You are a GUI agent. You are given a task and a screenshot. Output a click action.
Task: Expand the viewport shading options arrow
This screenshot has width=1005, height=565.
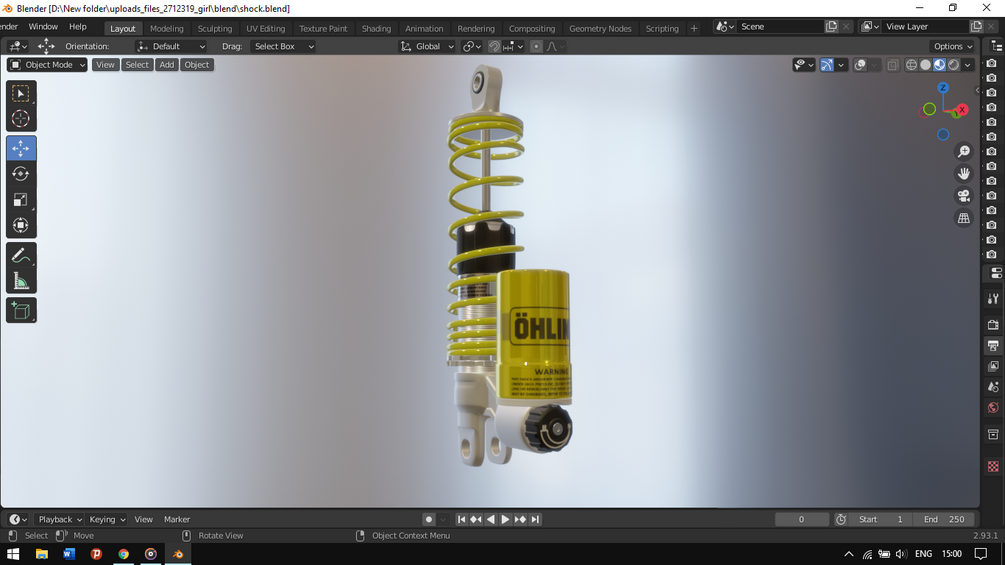tap(968, 65)
